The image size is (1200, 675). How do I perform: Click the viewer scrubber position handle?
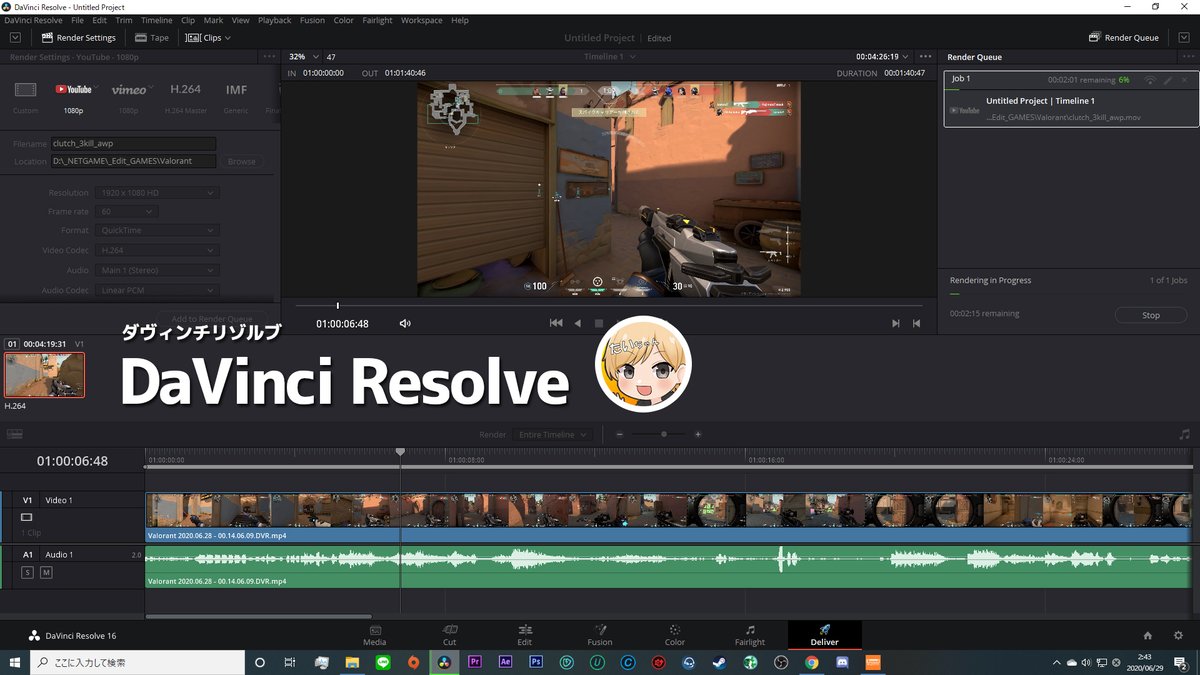338,305
